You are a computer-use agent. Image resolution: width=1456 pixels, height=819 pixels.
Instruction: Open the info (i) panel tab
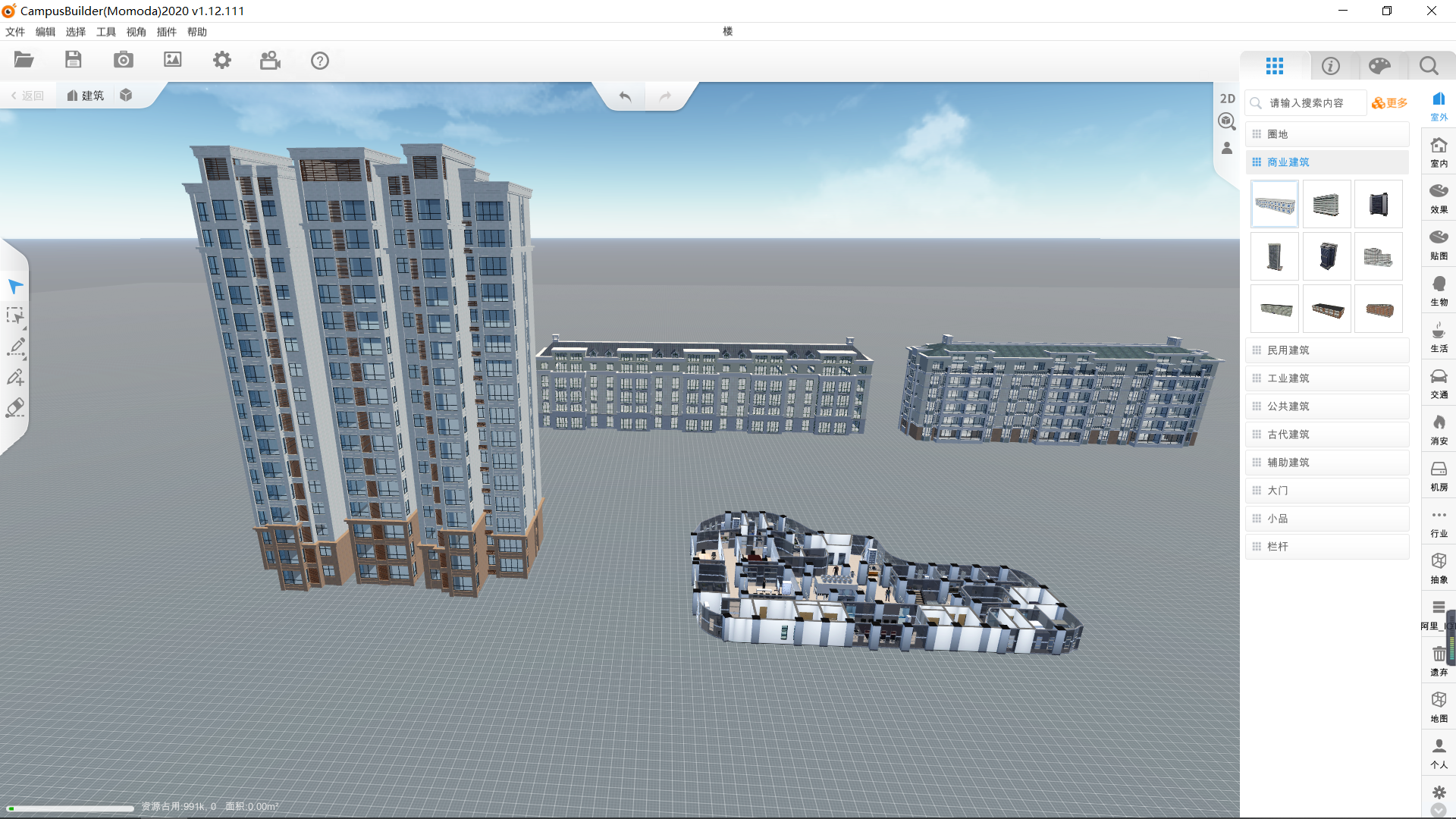pos(1331,66)
